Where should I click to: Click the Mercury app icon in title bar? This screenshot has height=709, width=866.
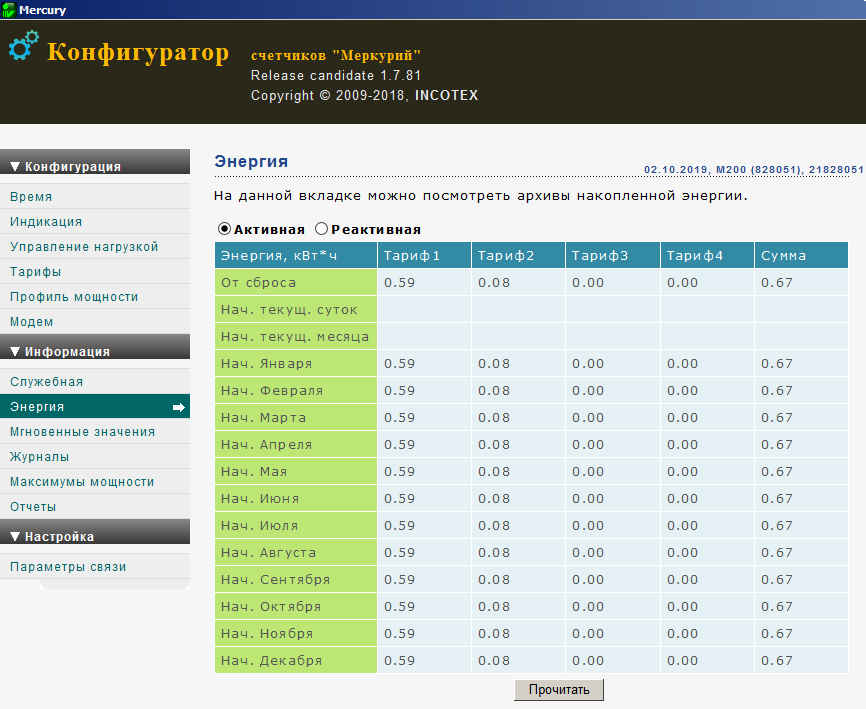pos(9,9)
